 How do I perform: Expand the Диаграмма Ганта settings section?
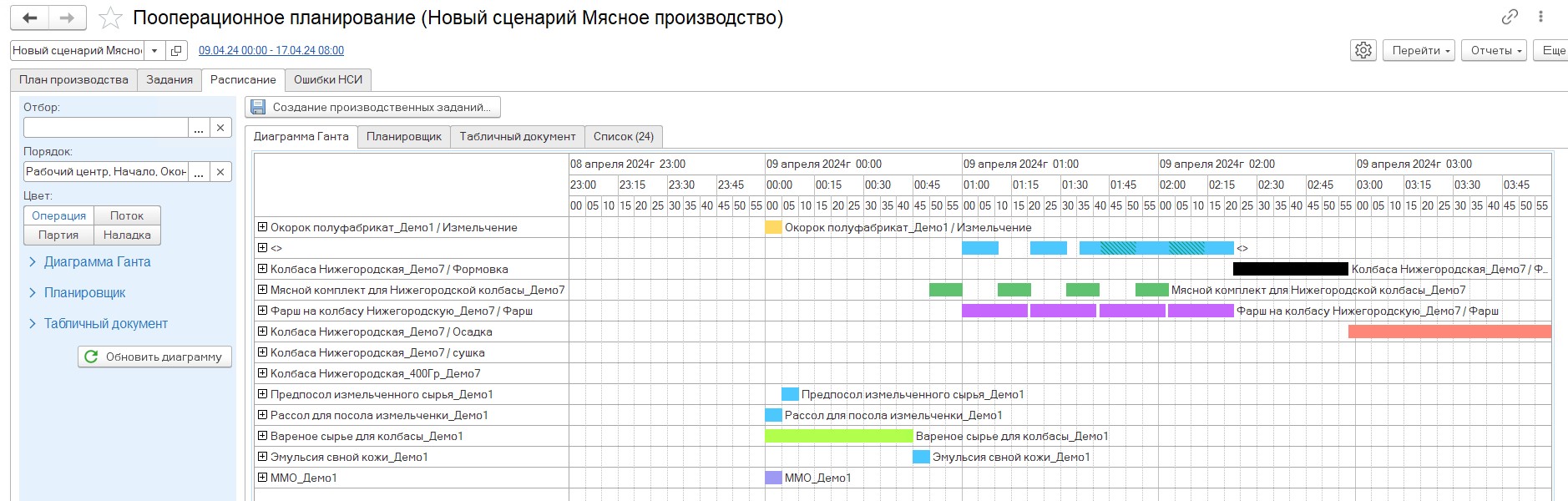tap(97, 262)
